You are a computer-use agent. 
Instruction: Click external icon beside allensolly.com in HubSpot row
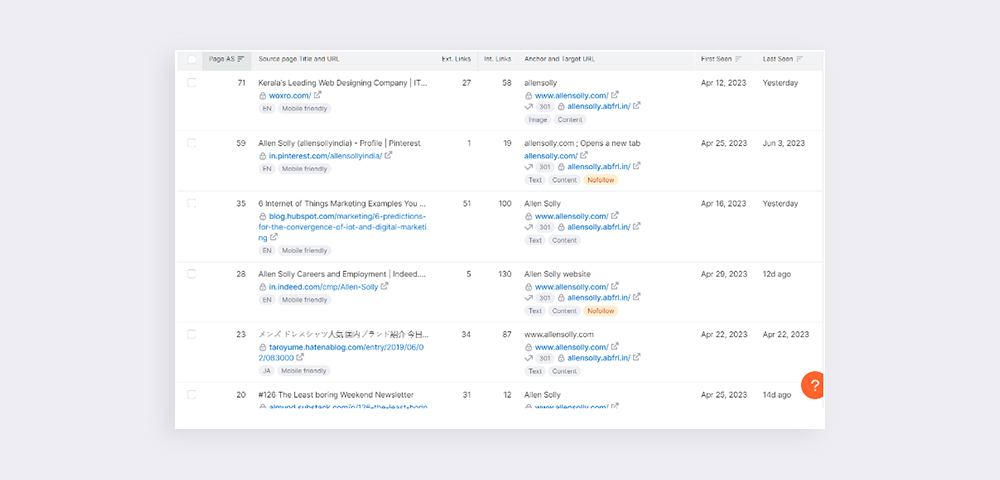point(615,216)
